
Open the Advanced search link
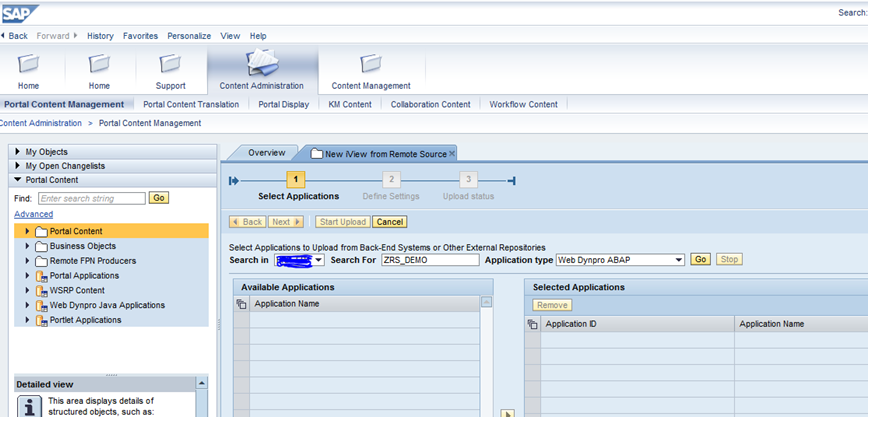pyautogui.click(x=33, y=214)
